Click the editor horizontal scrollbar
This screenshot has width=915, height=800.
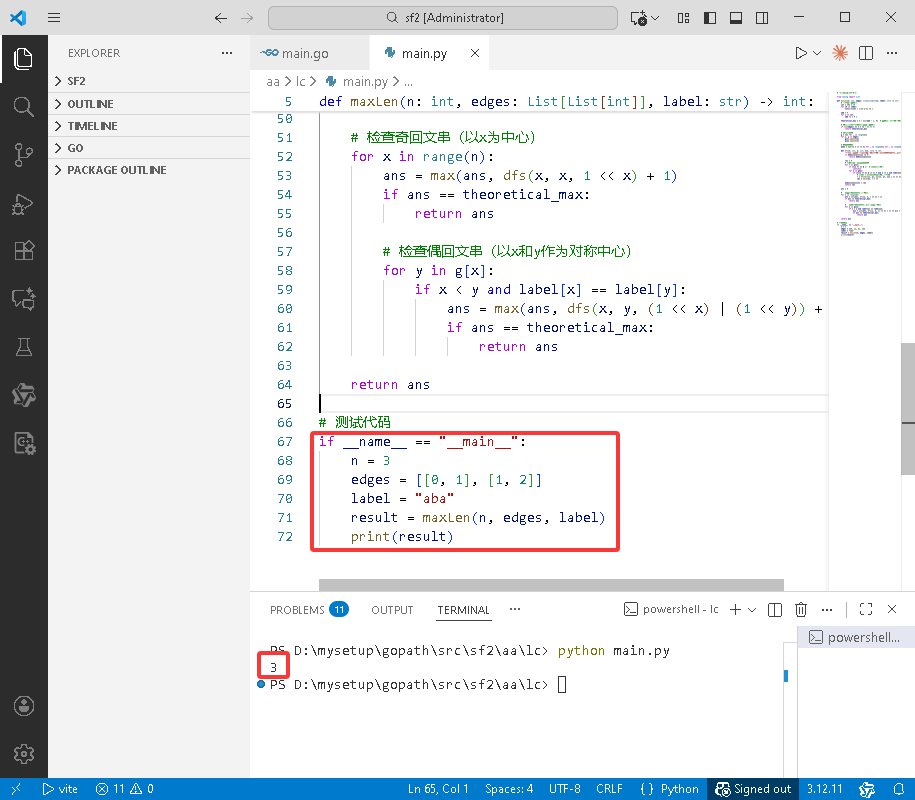pyautogui.click(x=551, y=585)
